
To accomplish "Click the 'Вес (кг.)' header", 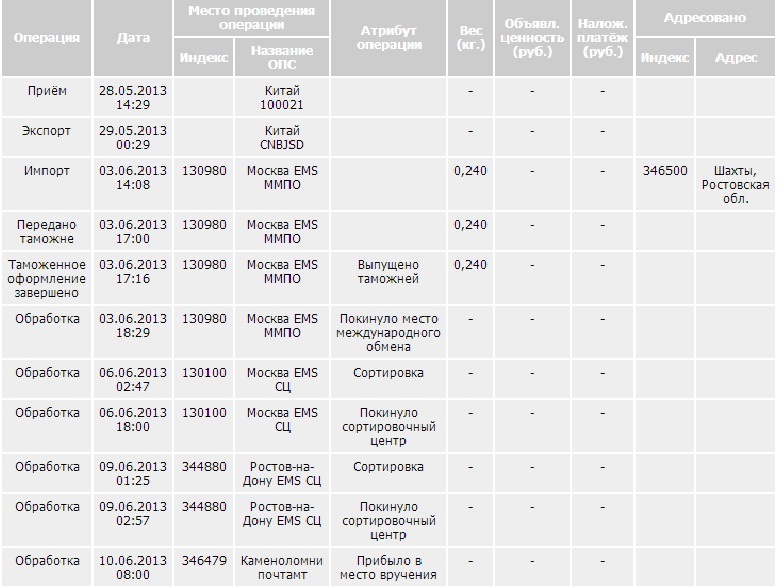I will (470, 38).
